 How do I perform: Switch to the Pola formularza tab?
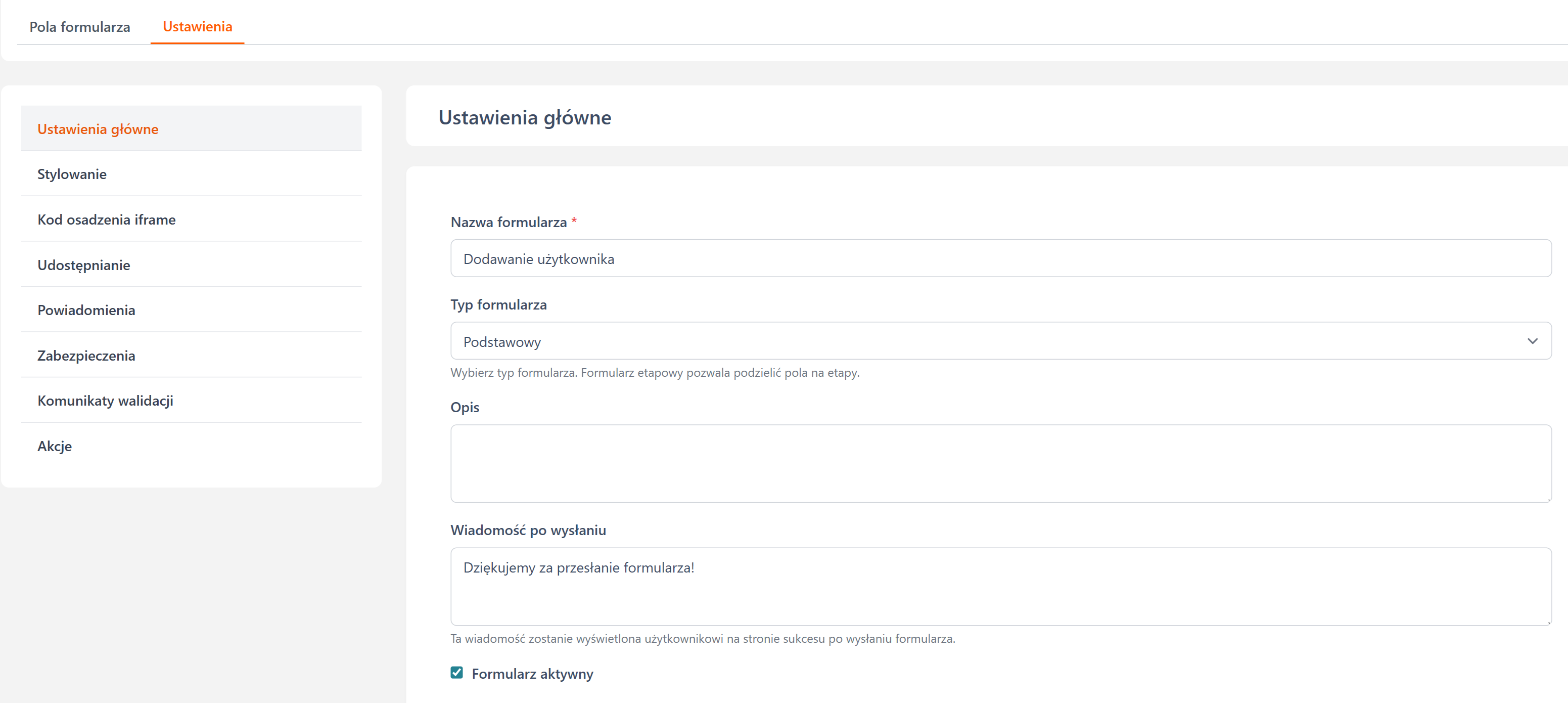click(80, 27)
